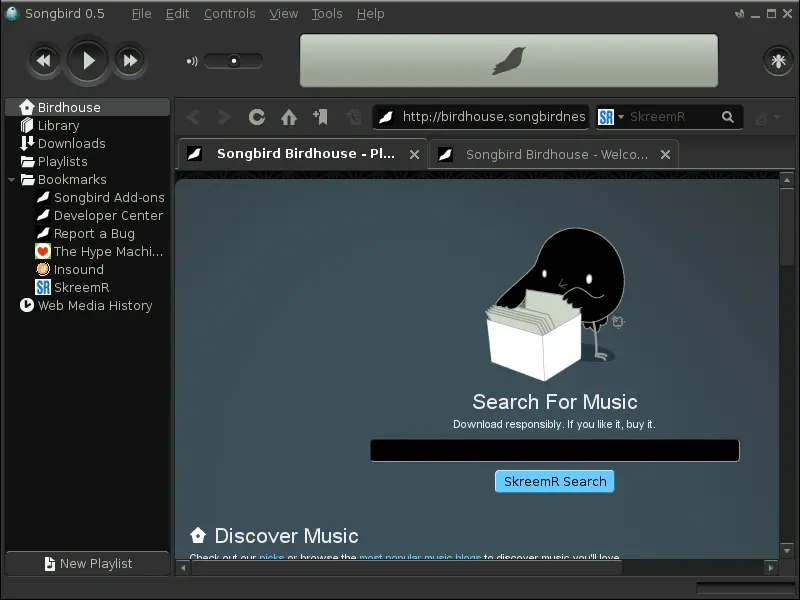Click the page scroll up arrow
Image resolution: width=800 pixels, height=600 pixels.
pyautogui.click(x=787, y=180)
